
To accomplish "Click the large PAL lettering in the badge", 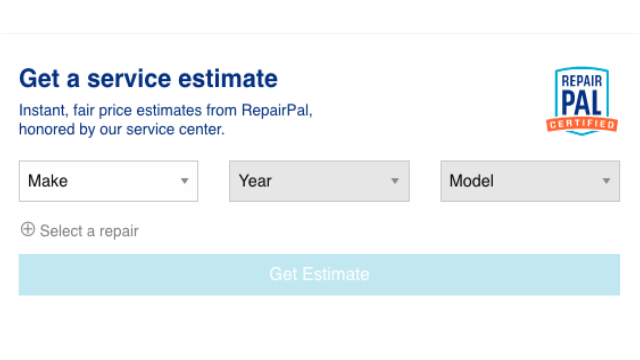I will click(582, 102).
